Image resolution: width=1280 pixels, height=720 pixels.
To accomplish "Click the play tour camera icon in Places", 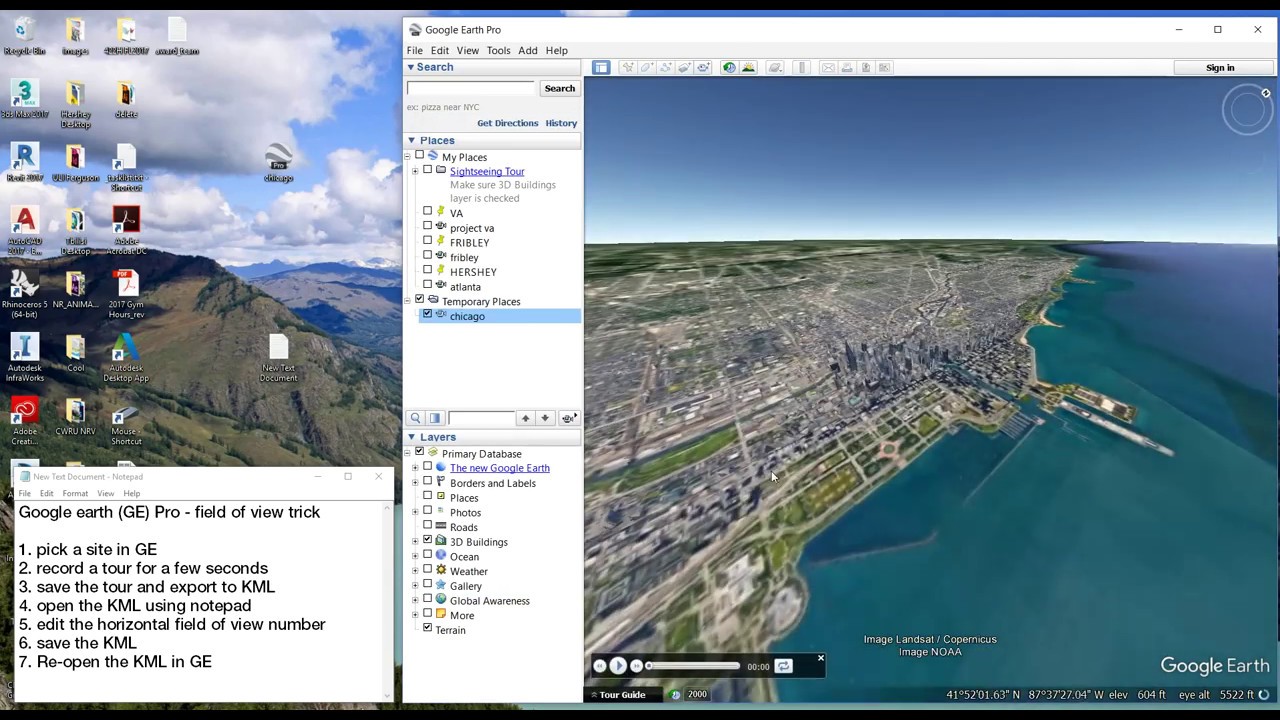I will [x=568, y=418].
